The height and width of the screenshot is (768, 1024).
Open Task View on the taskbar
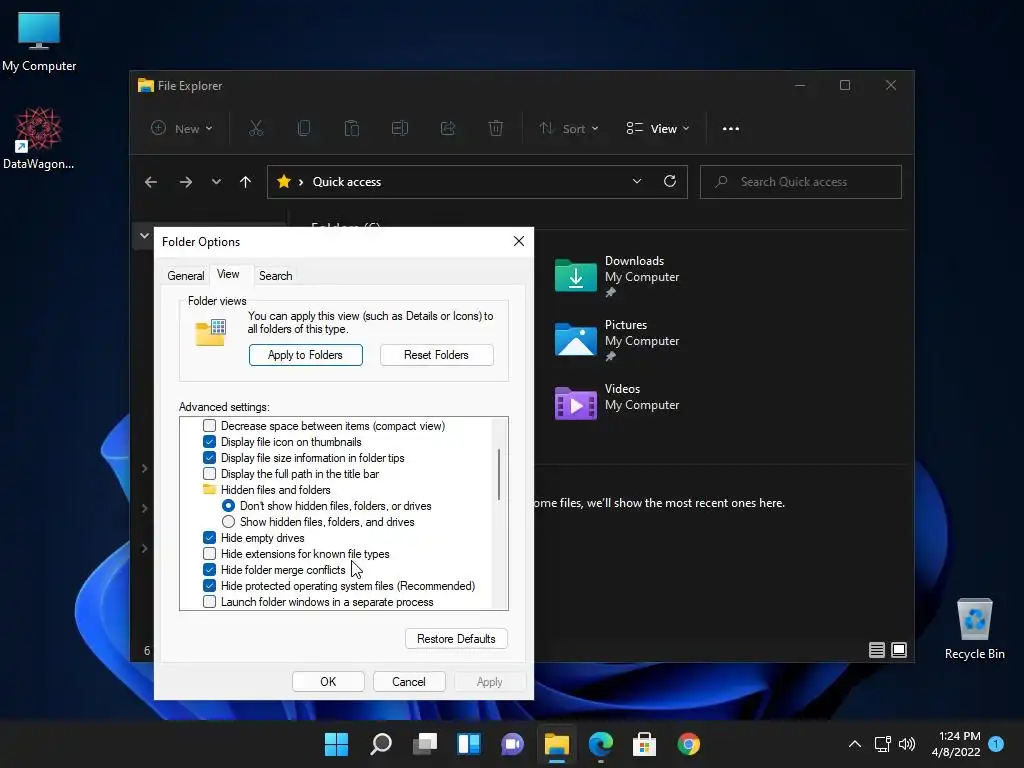(425, 744)
